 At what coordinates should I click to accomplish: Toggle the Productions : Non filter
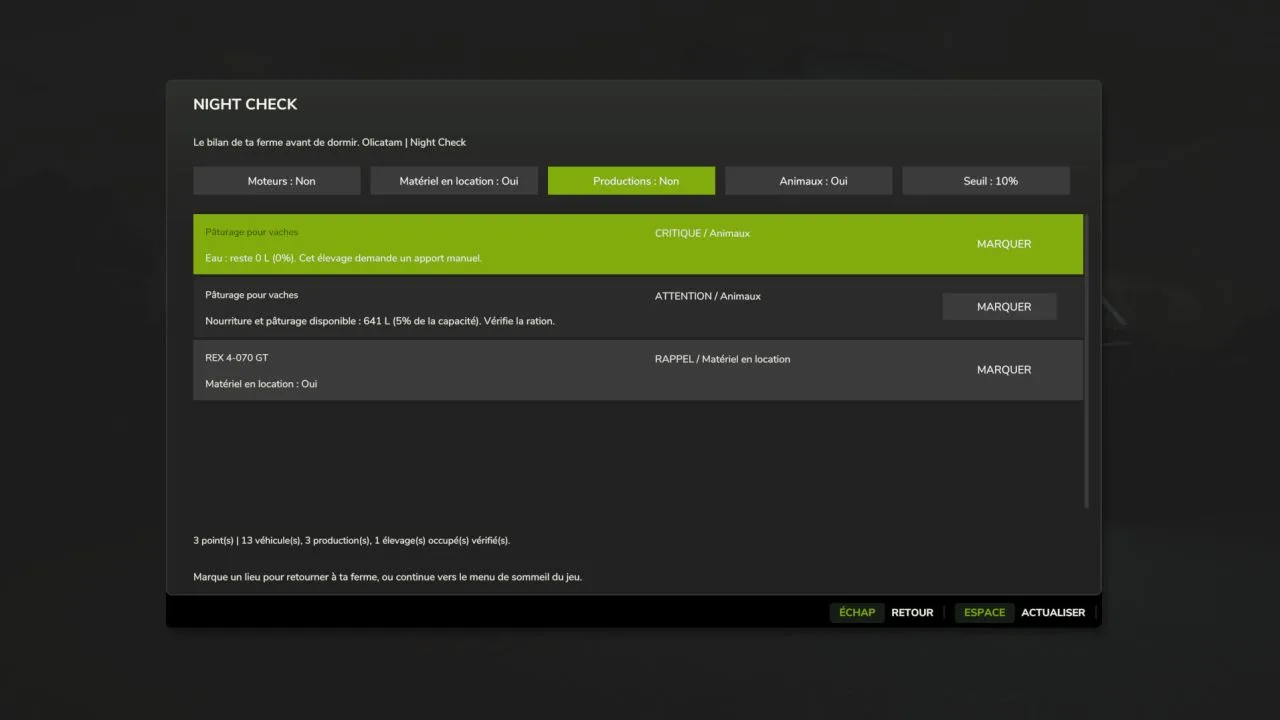631,181
